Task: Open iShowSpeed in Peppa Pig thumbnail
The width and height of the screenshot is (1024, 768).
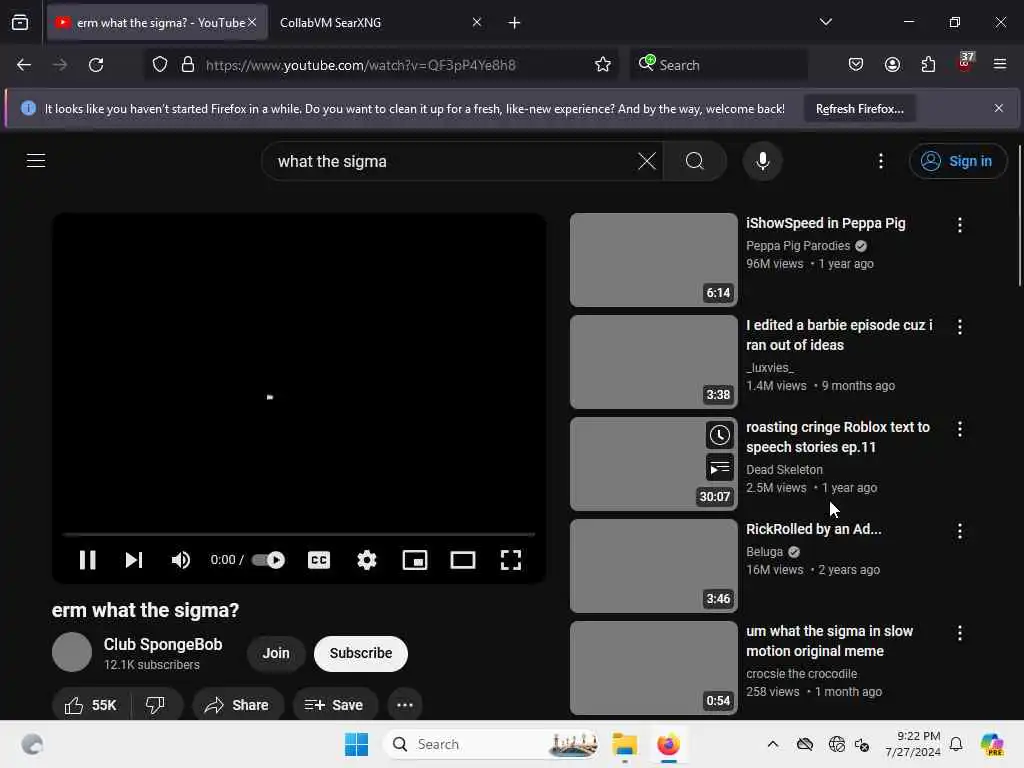Action: (x=654, y=260)
